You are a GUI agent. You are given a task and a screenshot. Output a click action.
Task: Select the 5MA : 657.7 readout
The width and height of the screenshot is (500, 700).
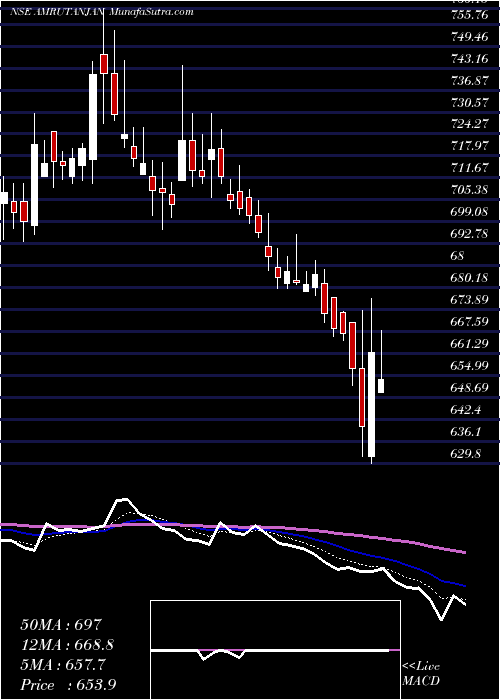click(63, 665)
